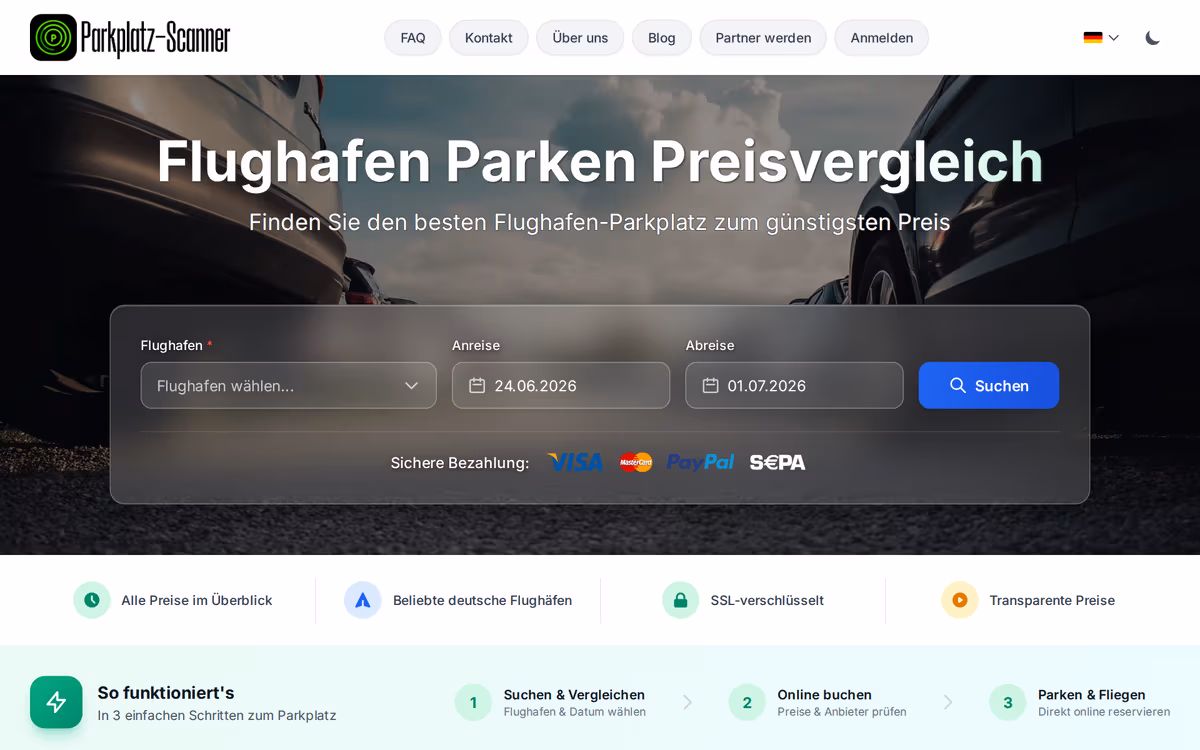Open Partner werden page
This screenshot has height=750, width=1200.
point(763,38)
